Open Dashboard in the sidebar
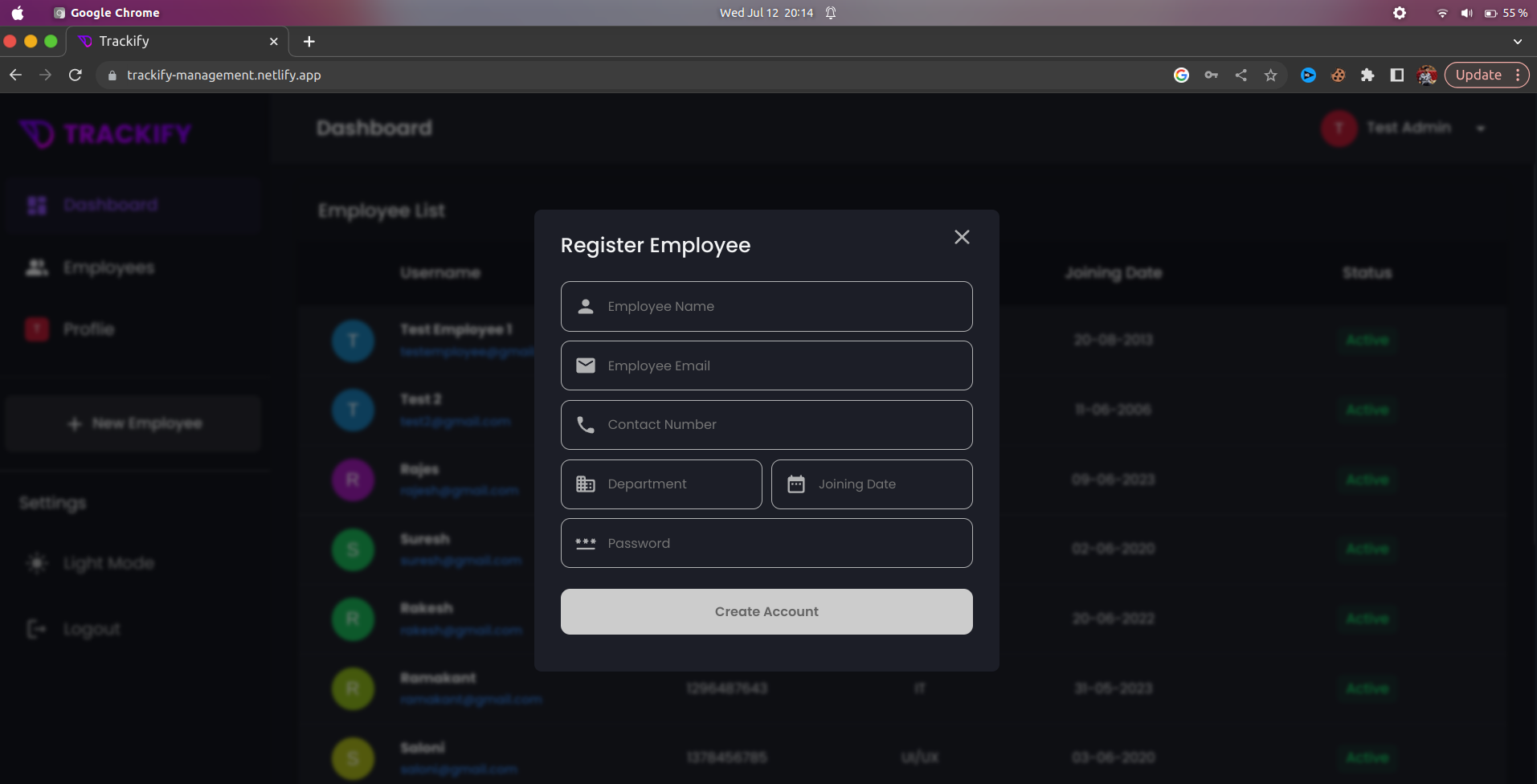This screenshot has height=784, width=1537. 133,205
